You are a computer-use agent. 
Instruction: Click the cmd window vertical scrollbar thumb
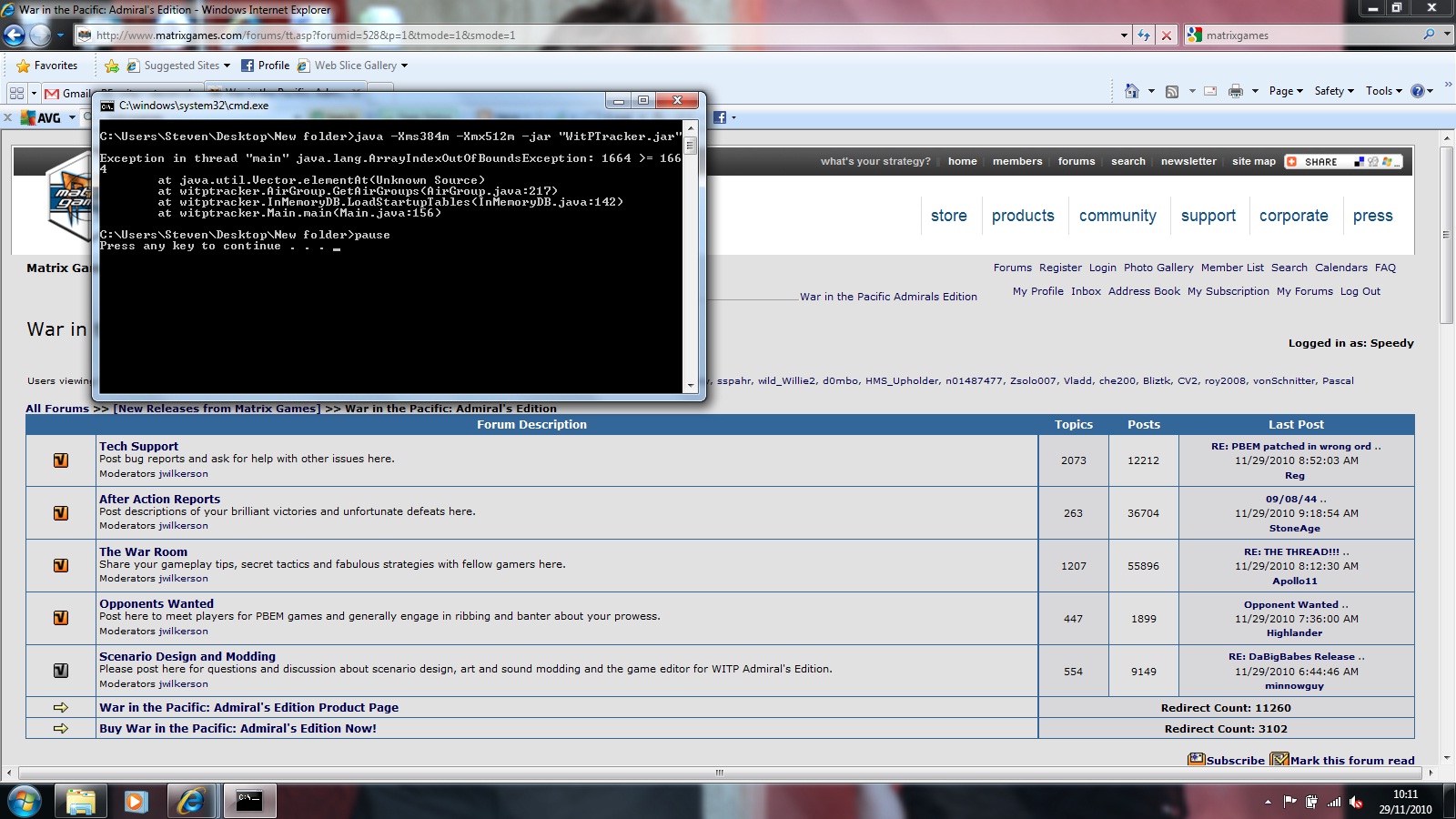[691, 146]
